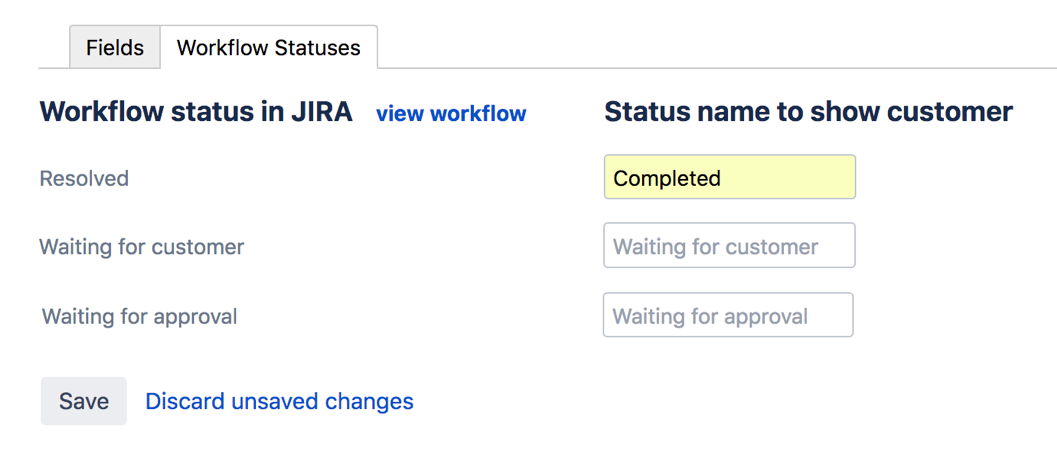Screen dimensions: 1057x455
Task: Click the Save button
Action: [x=84, y=401]
